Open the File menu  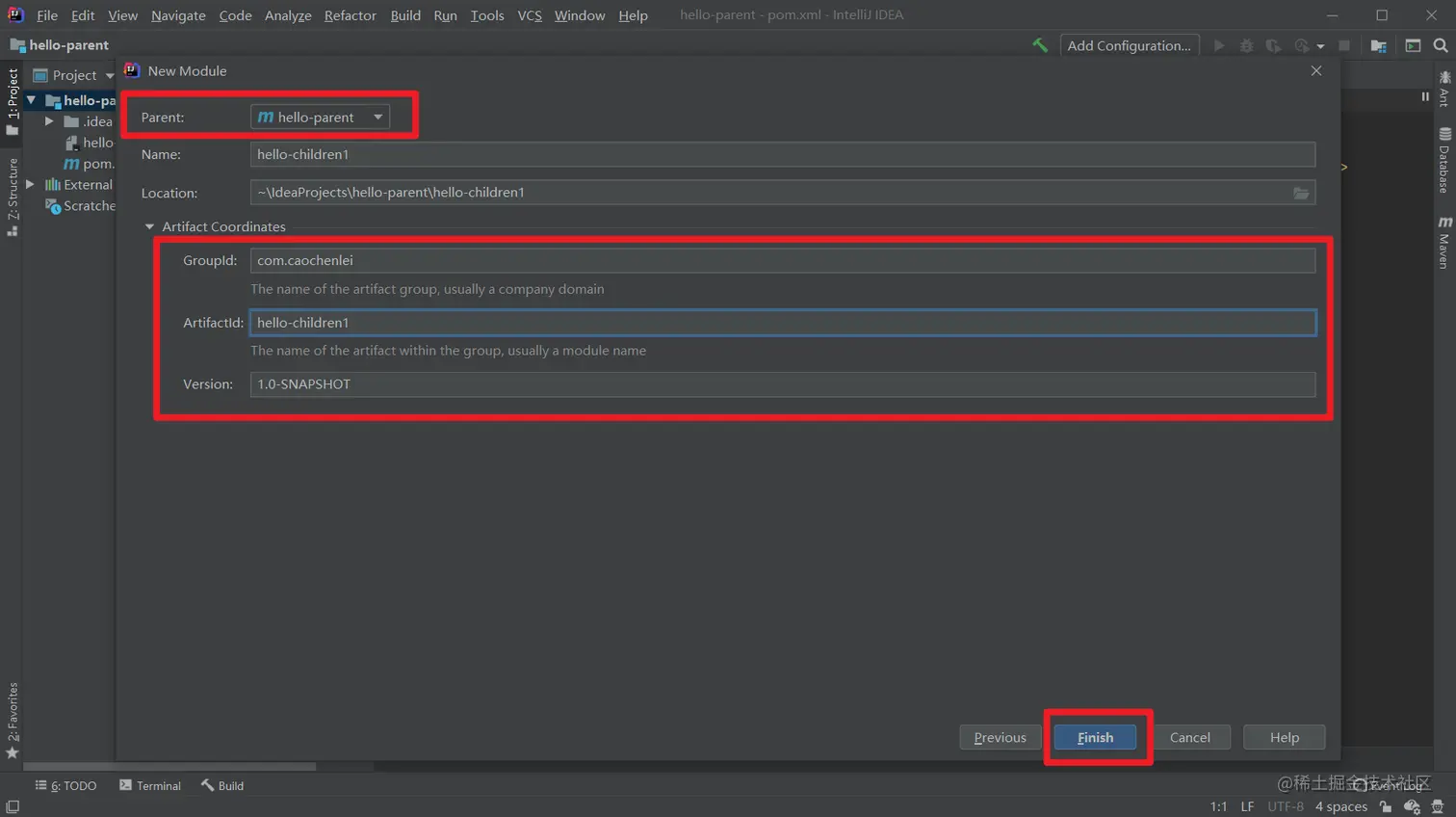[x=47, y=15]
